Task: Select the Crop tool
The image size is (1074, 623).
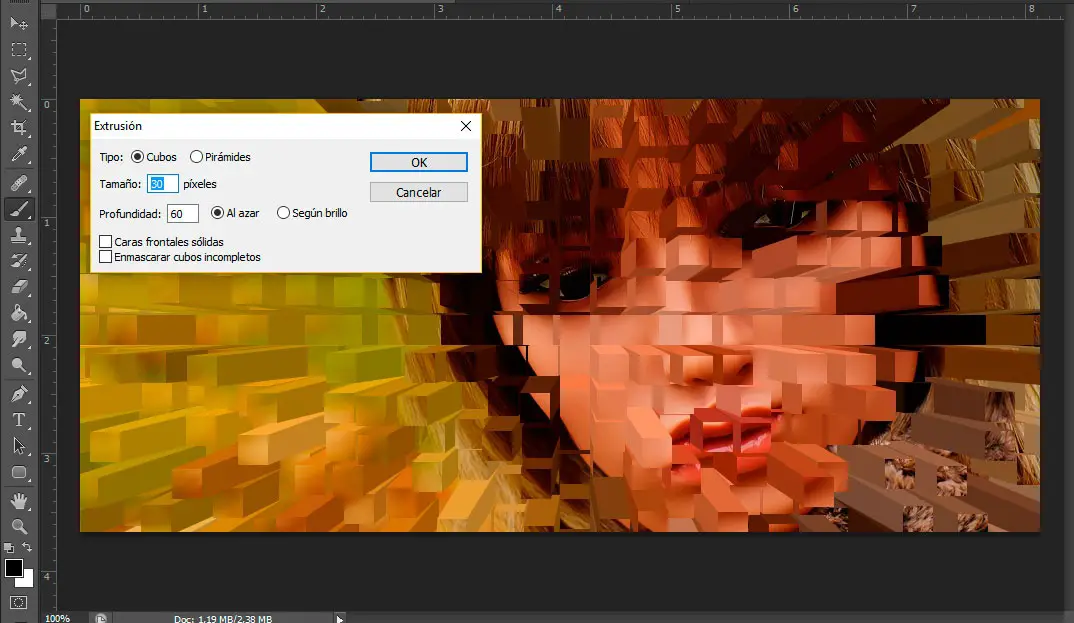Action: pyautogui.click(x=19, y=128)
